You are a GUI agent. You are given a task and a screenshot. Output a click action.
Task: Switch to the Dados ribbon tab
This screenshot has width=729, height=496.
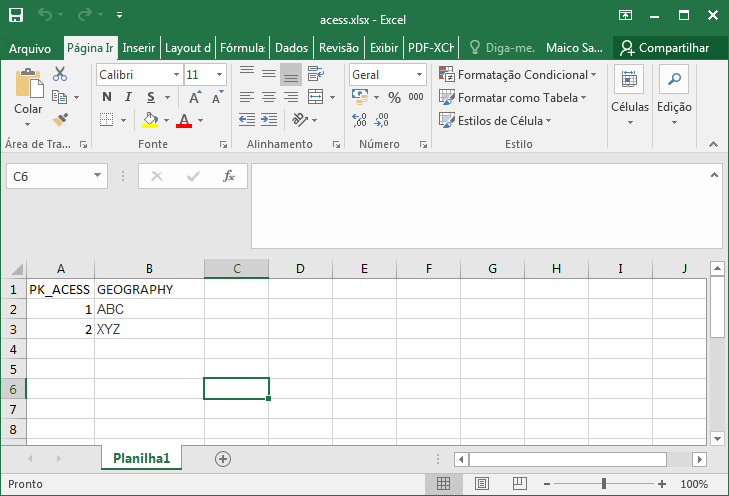tap(291, 48)
